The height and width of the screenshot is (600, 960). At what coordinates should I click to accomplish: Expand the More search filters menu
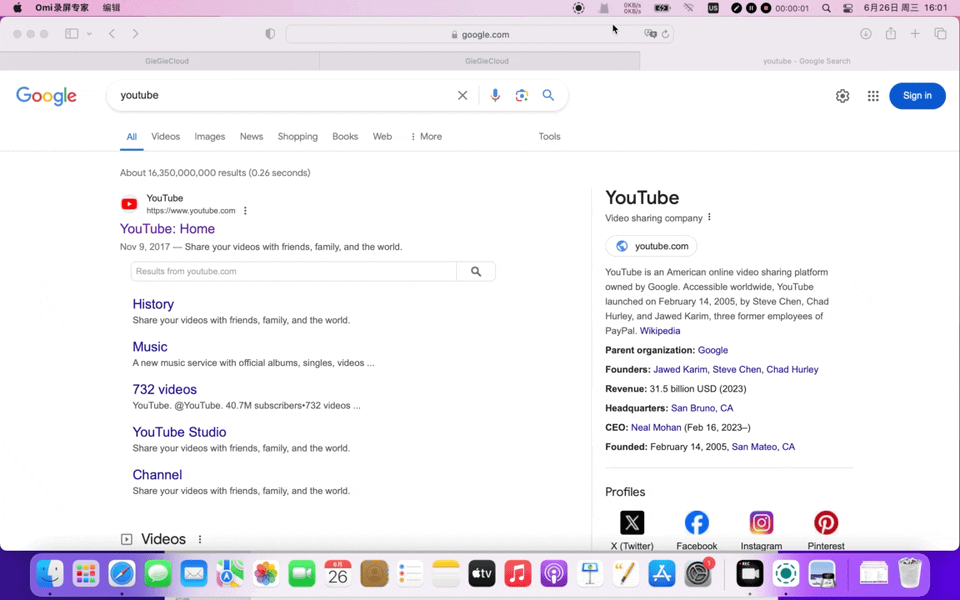pyautogui.click(x=426, y=137)
